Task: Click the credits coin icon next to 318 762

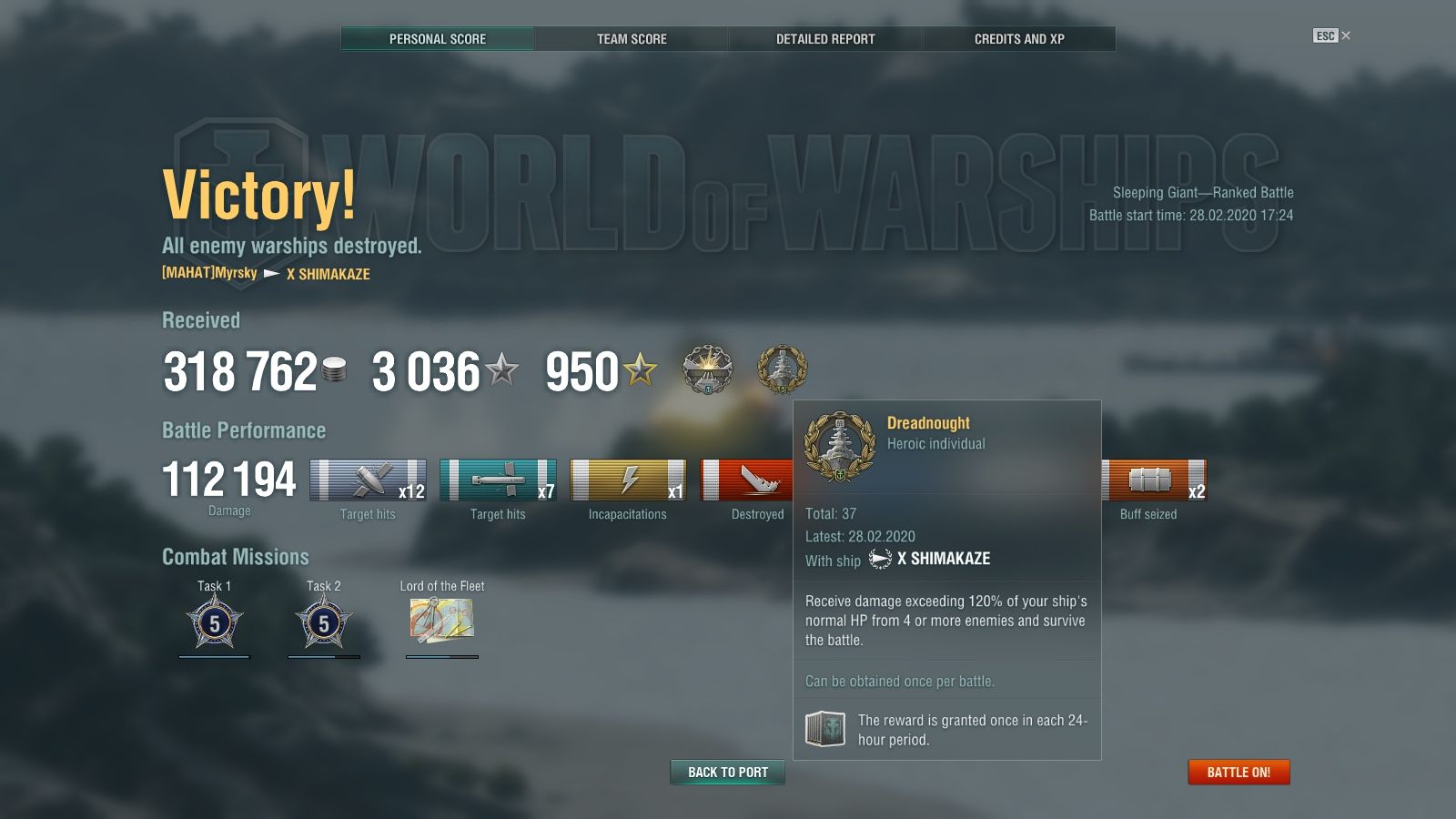Action: (x=334, y=369)
